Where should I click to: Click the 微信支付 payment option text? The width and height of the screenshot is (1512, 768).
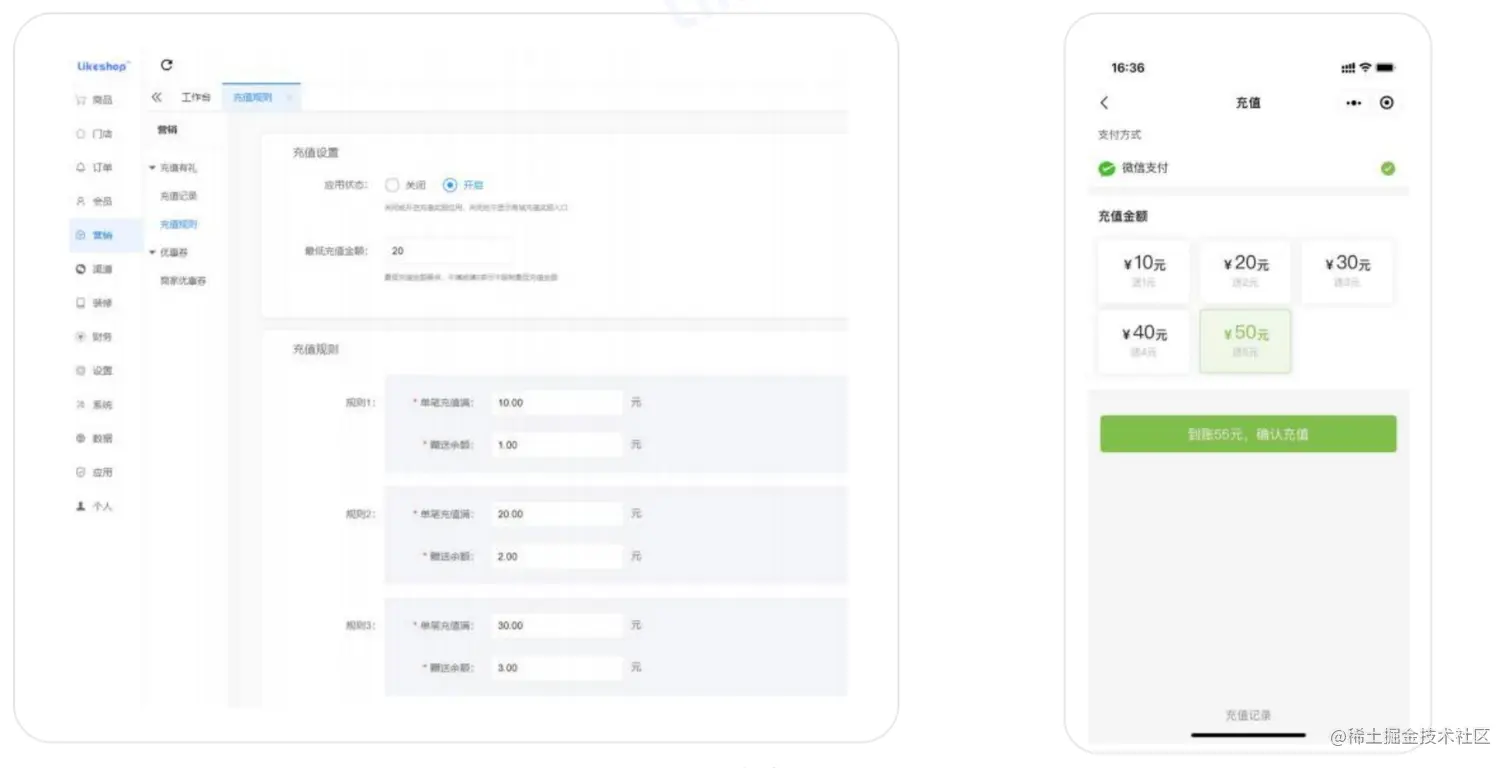point(1145,168)
